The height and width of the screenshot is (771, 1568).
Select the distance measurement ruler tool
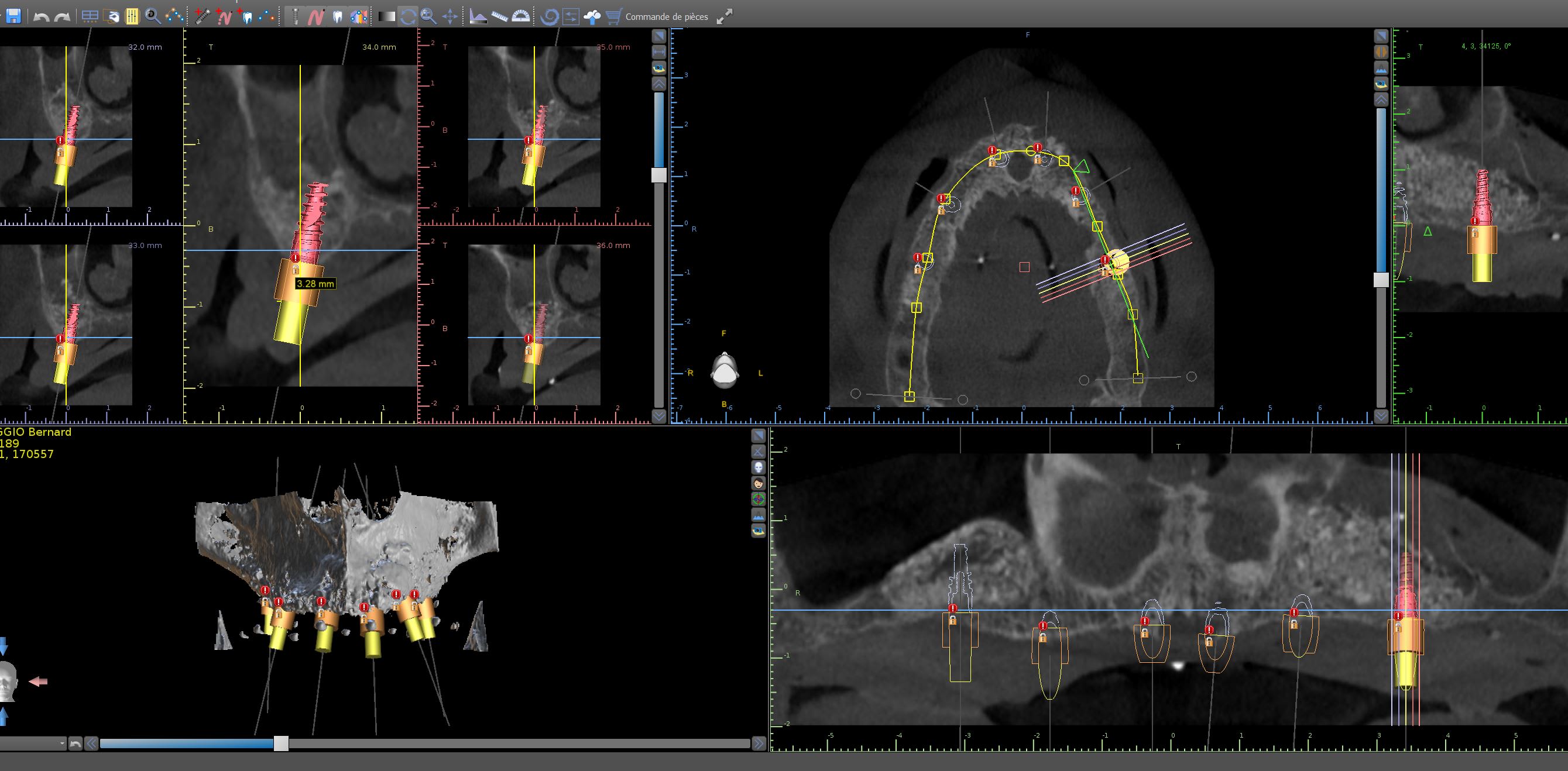pyautogui.click(x=500, y=16)
